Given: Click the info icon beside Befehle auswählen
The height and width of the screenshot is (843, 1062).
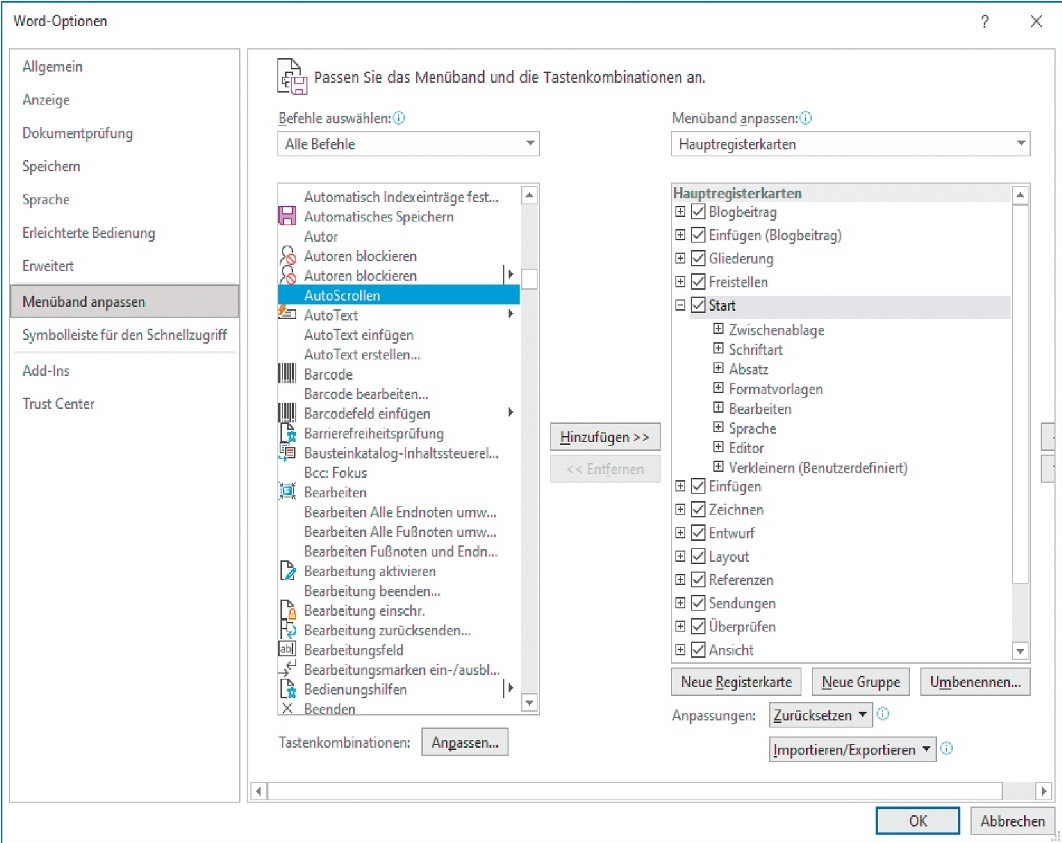Looking at the screenshot, I should click(399, 118).
